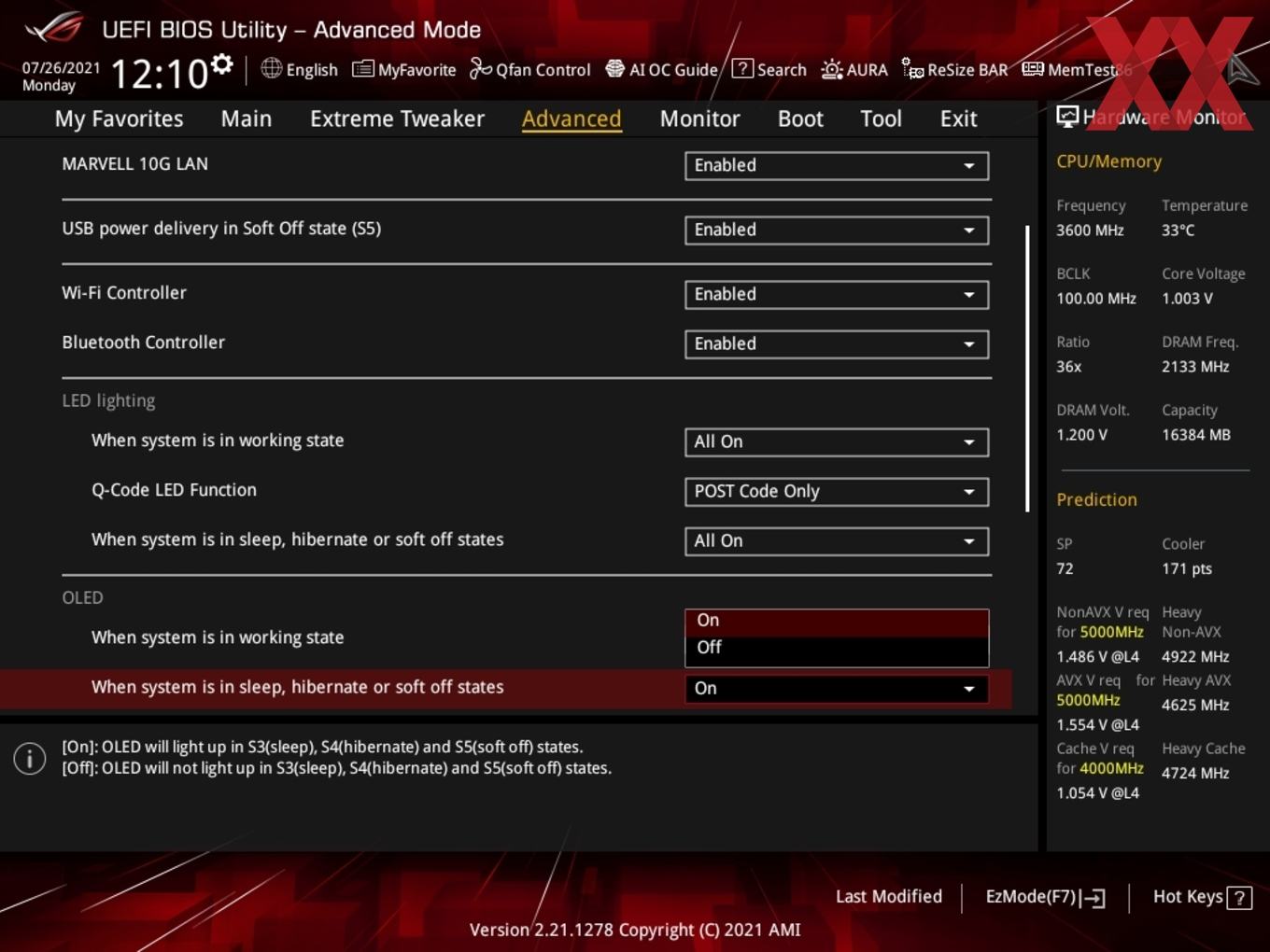Click the settings gear next to clock
This screenshot has height=952, width=1270.
(x=221, y=64)
